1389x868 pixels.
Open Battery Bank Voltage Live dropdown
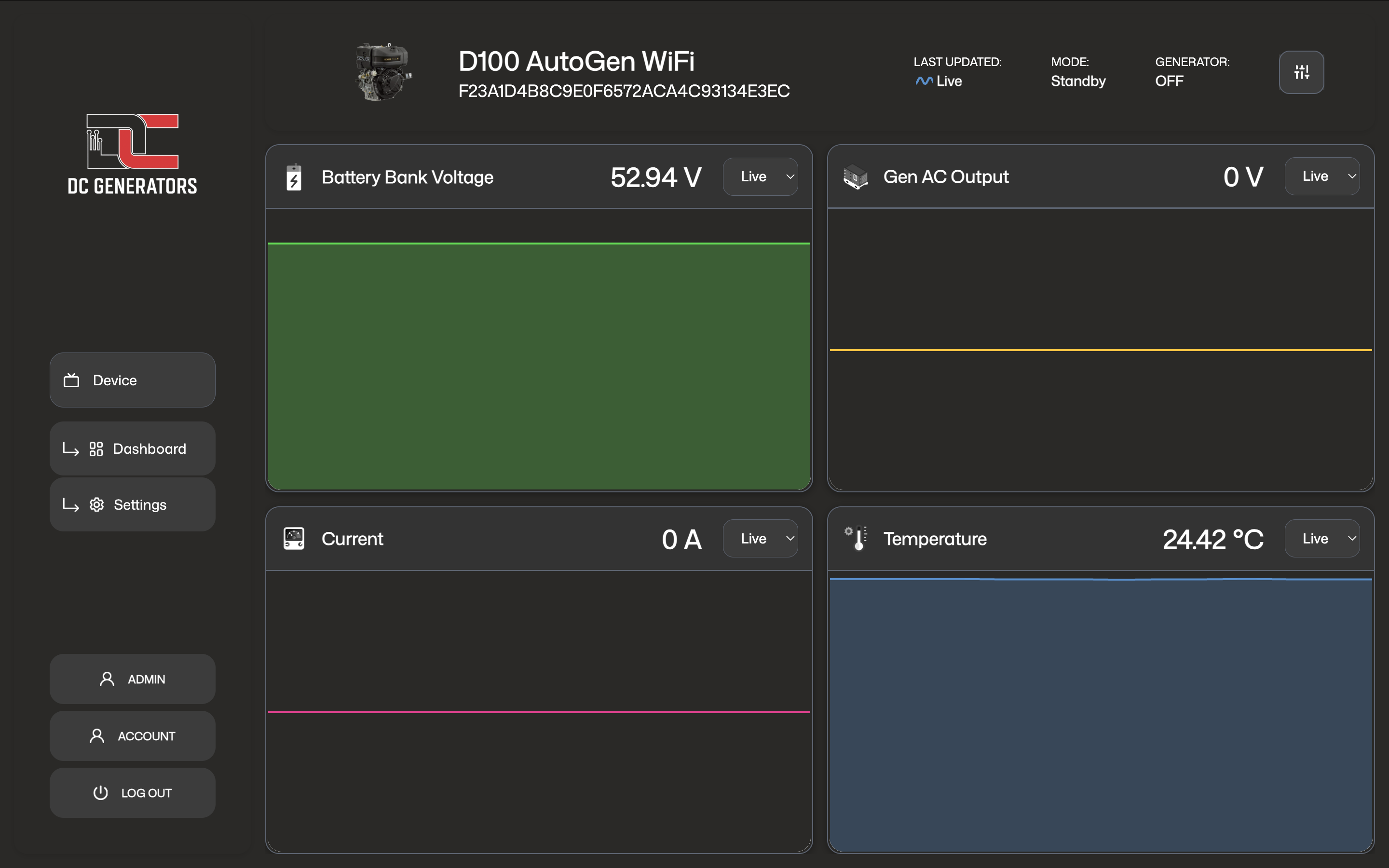760,177
